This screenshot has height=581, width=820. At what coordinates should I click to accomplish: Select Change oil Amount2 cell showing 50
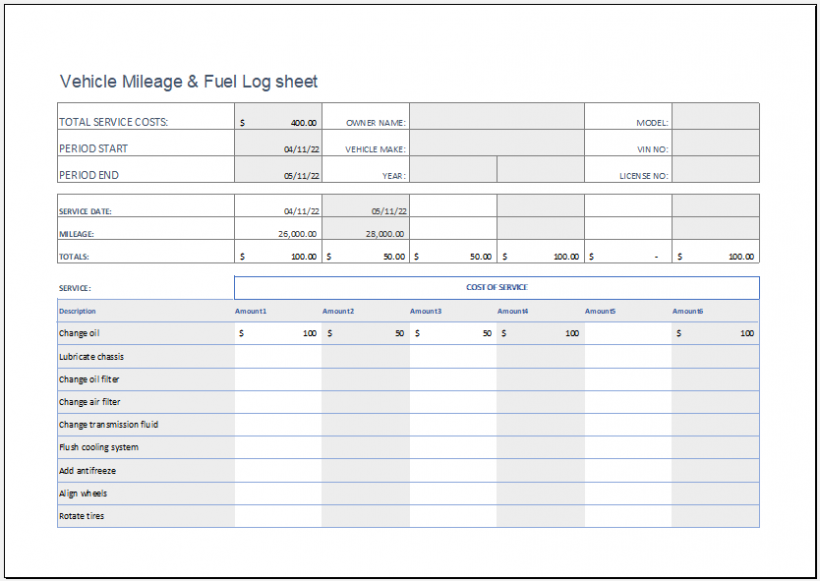366,333
